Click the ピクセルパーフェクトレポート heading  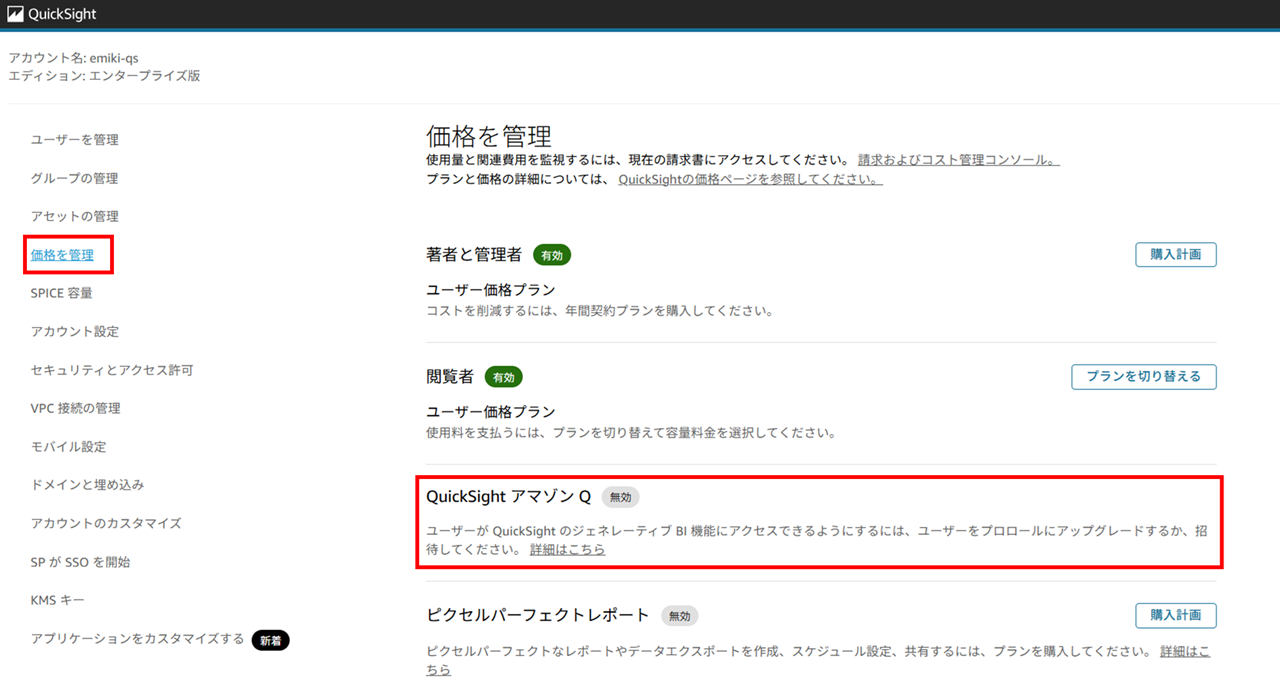538,615
